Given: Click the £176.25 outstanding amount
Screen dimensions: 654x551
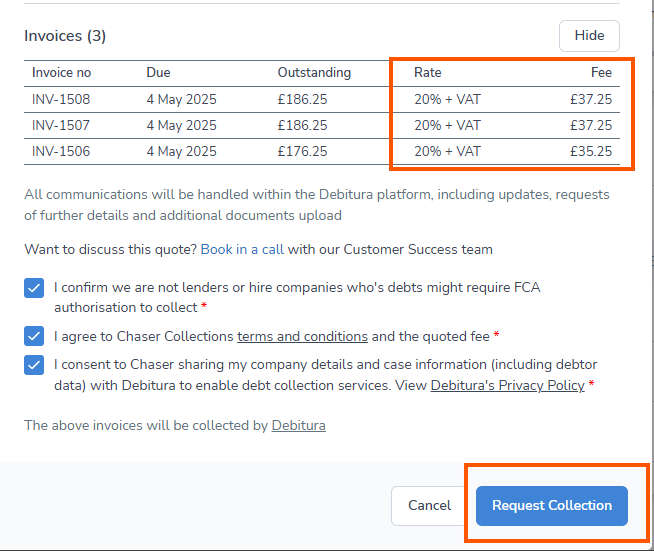Looking at the screenshot, I should pyautogui.click(x=302, y=151).
